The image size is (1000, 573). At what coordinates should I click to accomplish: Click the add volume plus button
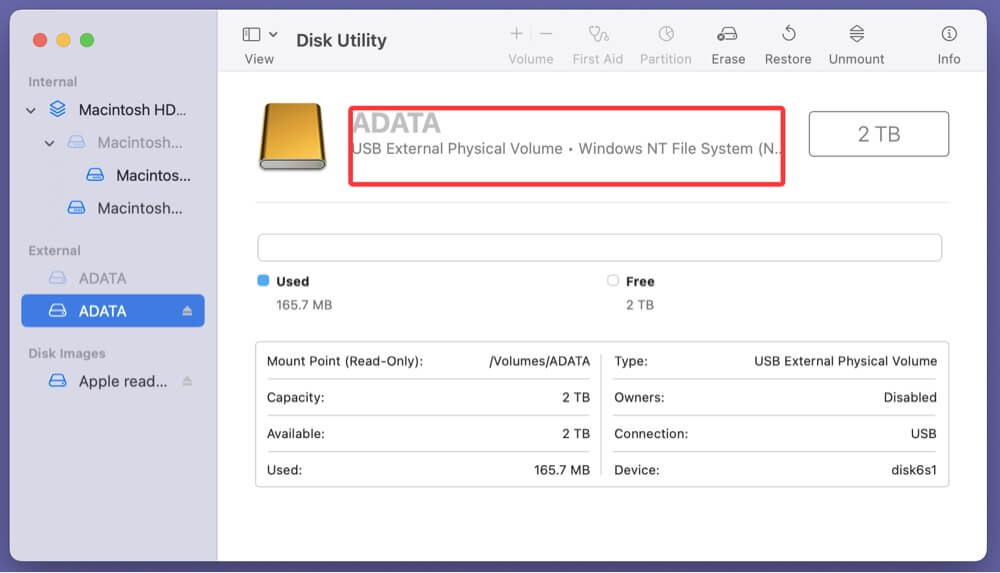[x=517, y=34]
